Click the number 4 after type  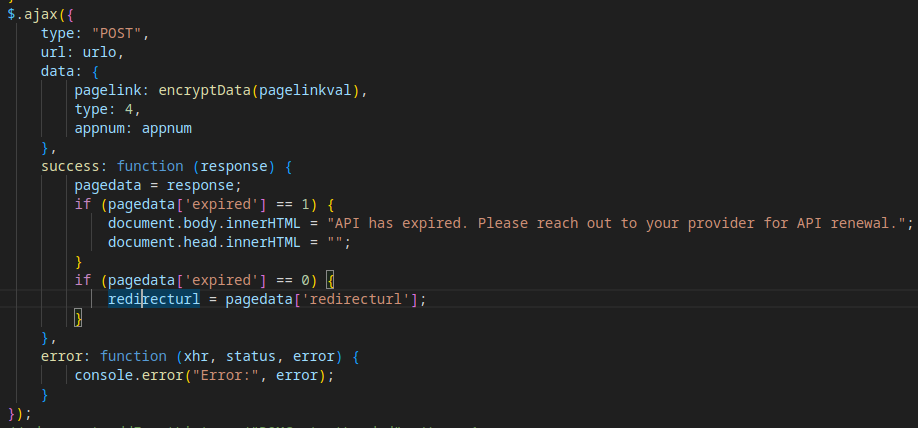coord(128,109)
